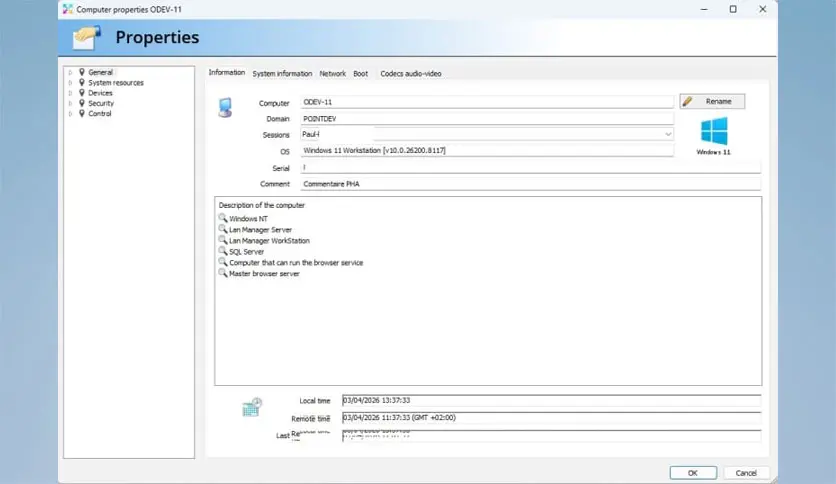Switch to the System information tab
Screen dimensions: 836x484
282,74
